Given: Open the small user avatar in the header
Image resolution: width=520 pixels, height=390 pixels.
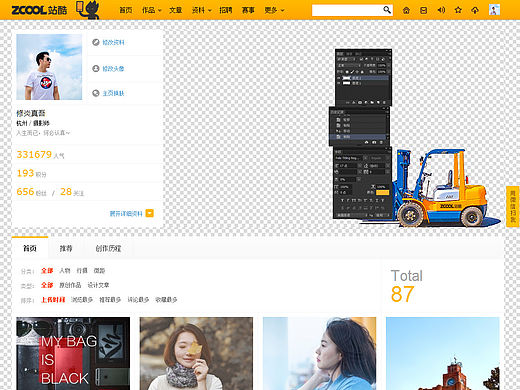Looking at the screenshot, I should coord(494,10).
